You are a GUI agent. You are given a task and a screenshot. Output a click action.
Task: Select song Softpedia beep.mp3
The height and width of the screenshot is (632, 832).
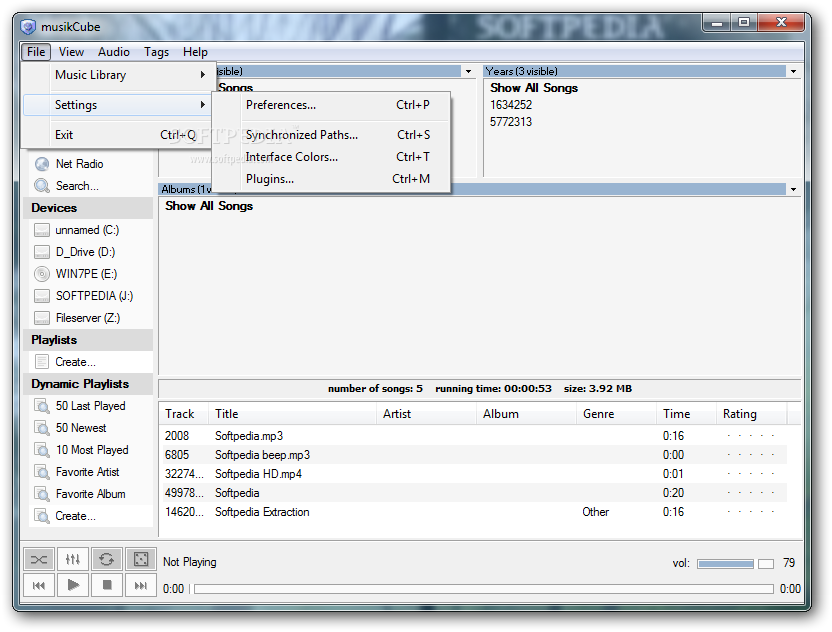coord(262,455)
